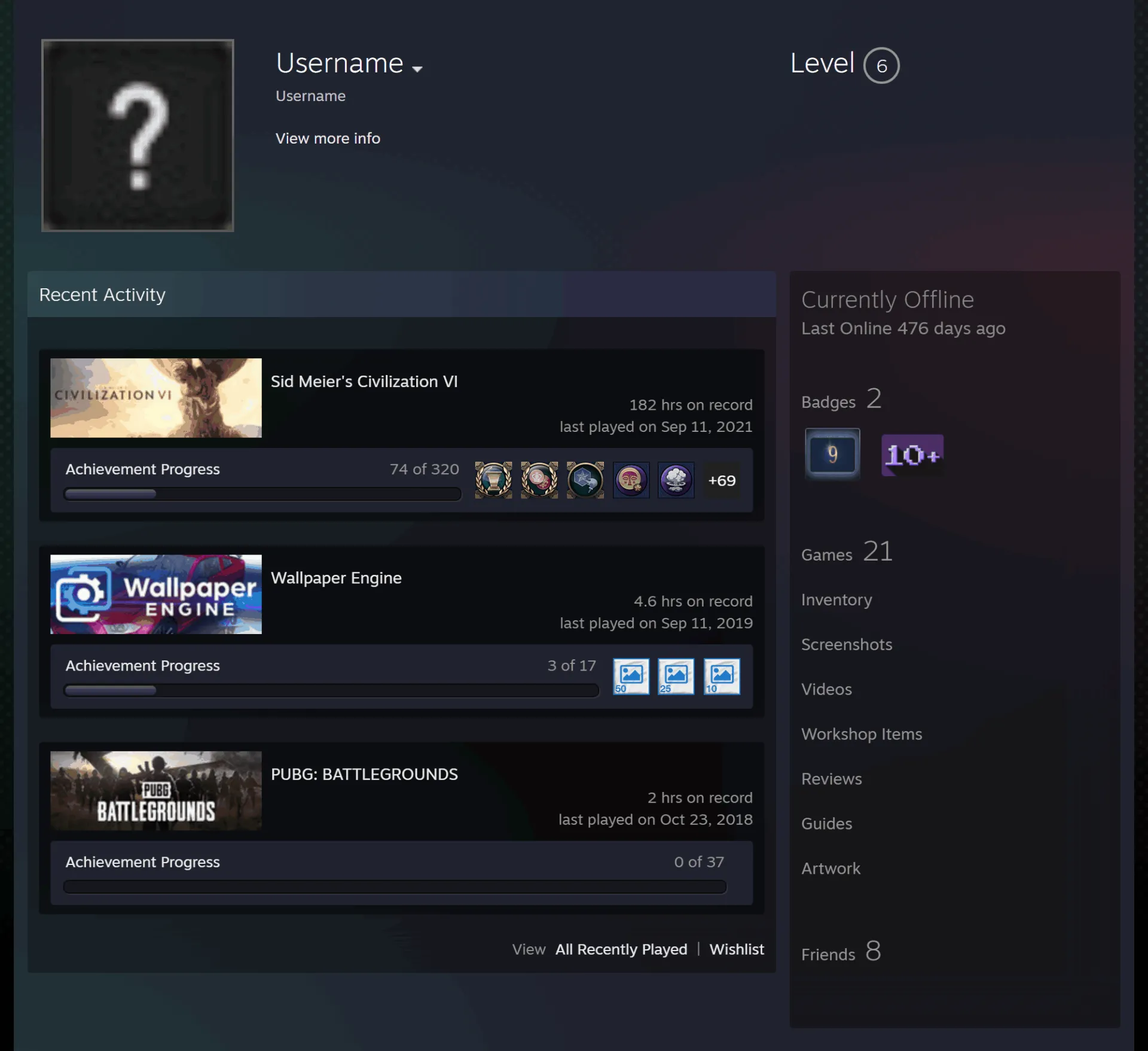Viewport: 1148px width, 1051px height.
Task: Open the Wallpaper Engine title link
Action: (336, 578)
